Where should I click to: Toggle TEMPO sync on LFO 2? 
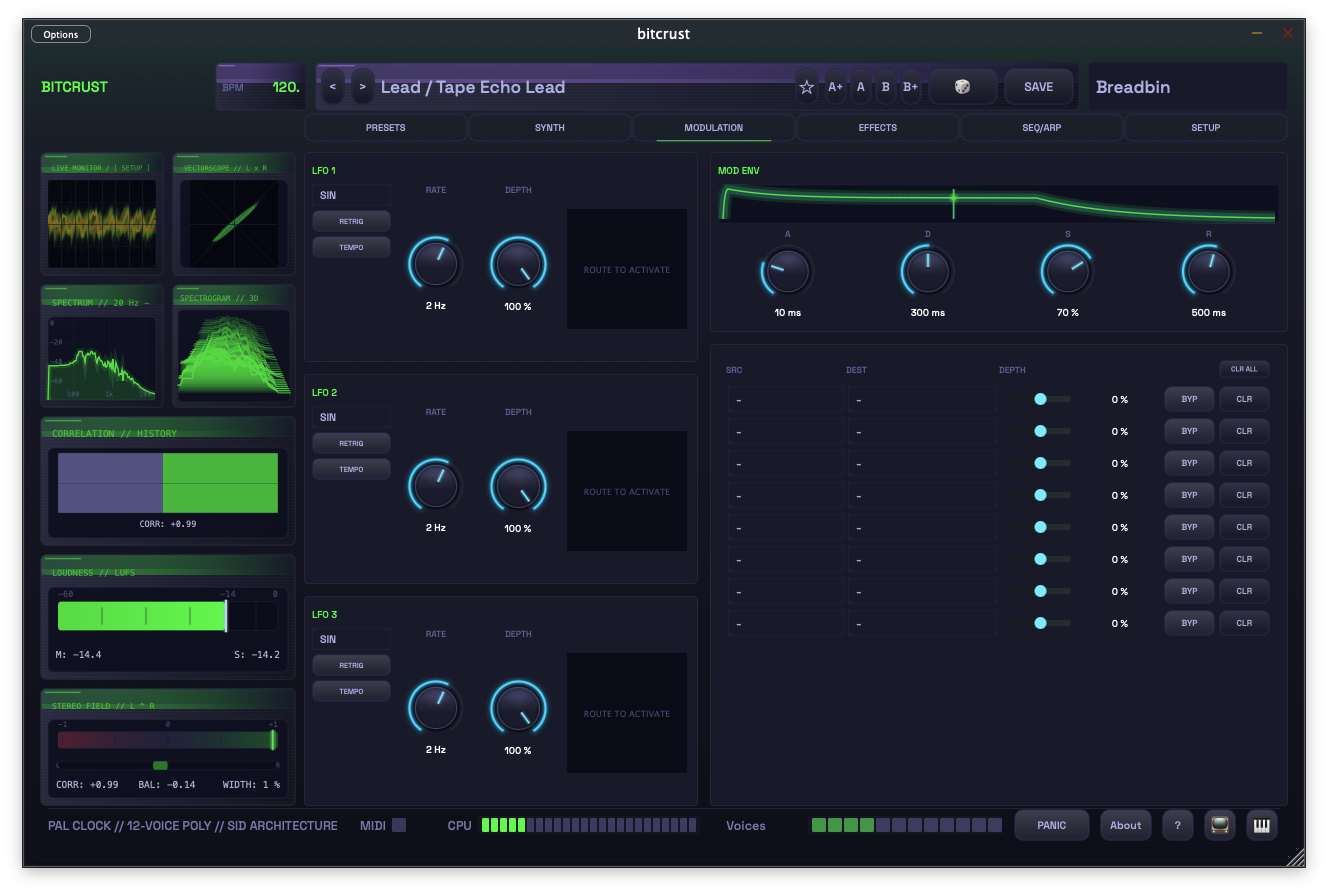(x=351, y=469)
